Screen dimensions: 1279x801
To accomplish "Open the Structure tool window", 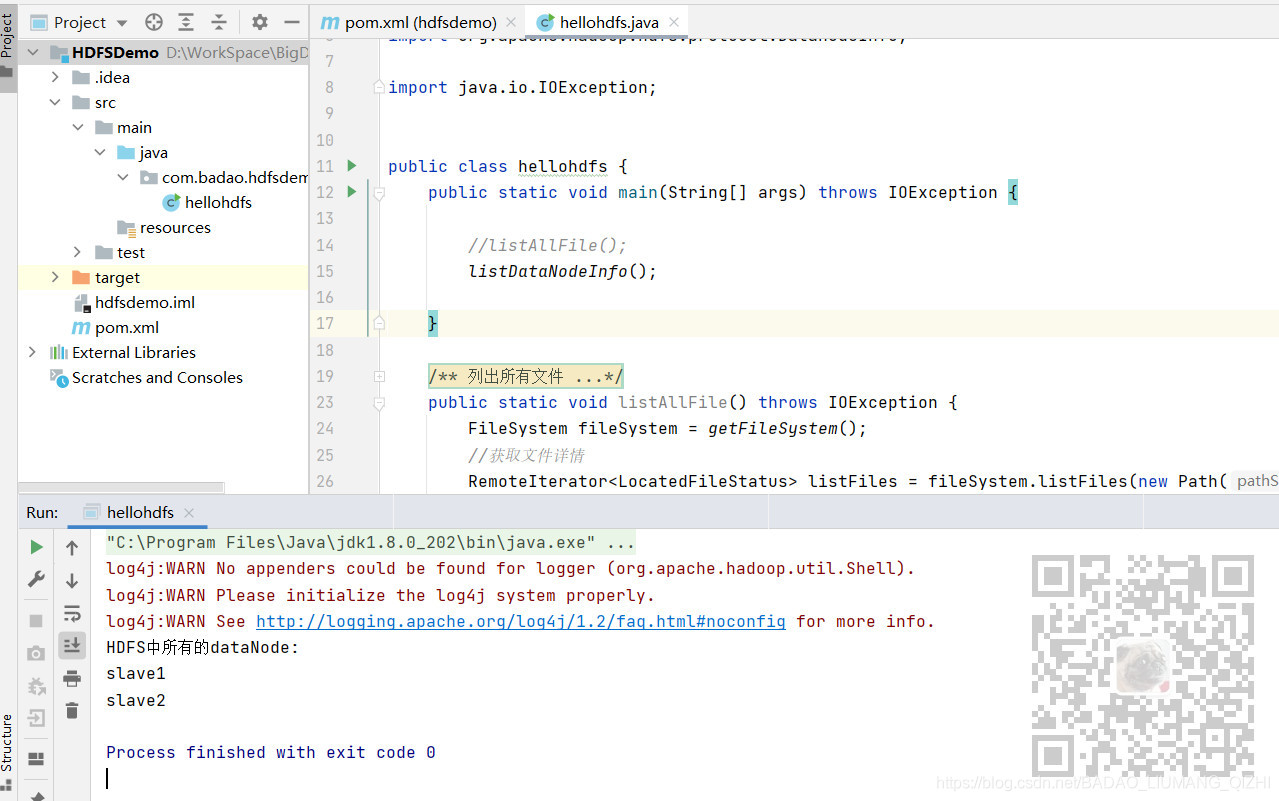I will tap(9, 745).
